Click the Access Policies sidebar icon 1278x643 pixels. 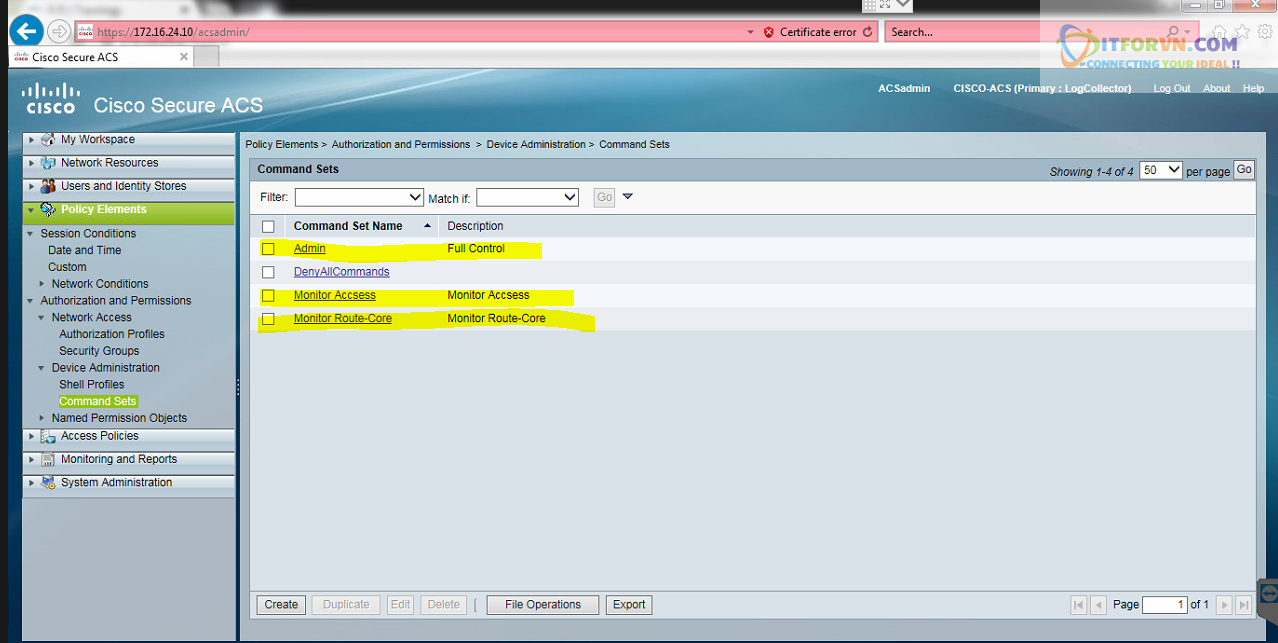48,436
